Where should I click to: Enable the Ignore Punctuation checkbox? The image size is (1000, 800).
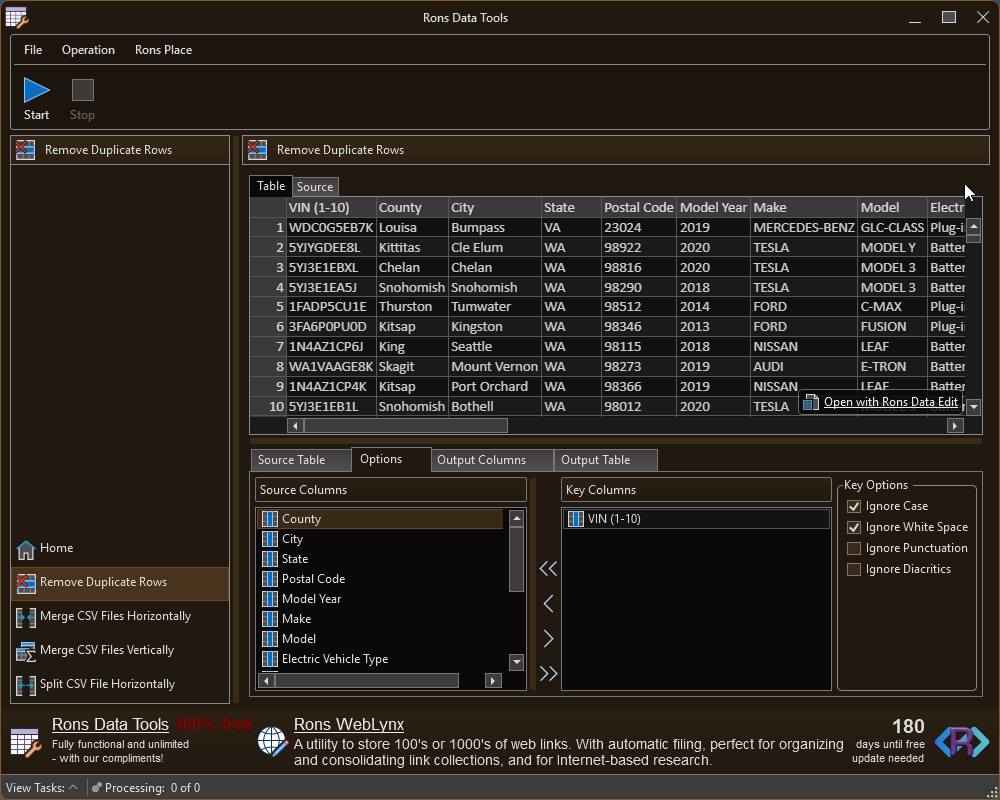point(853,549)
